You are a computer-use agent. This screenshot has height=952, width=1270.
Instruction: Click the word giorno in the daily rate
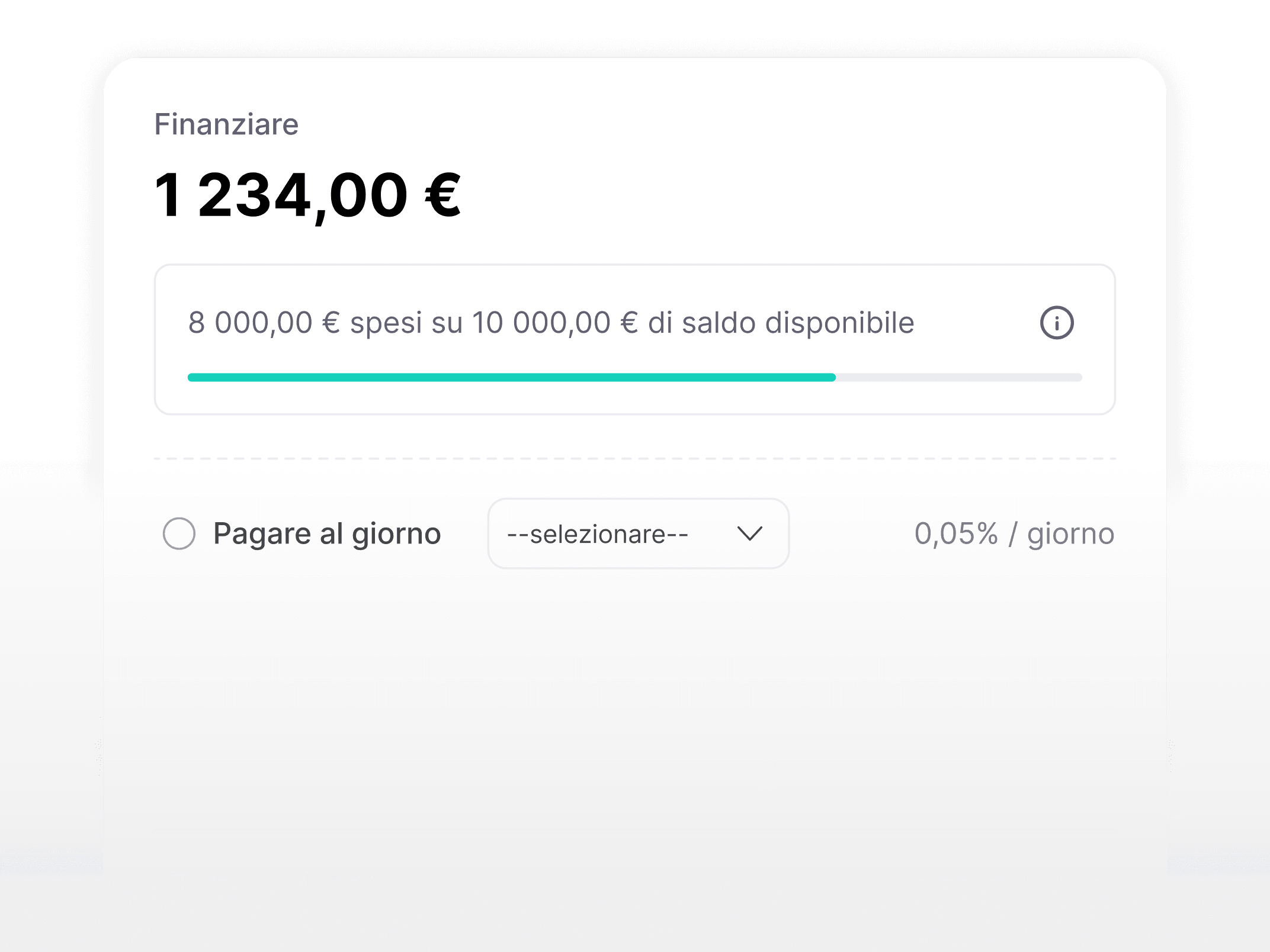[1071, 535]
